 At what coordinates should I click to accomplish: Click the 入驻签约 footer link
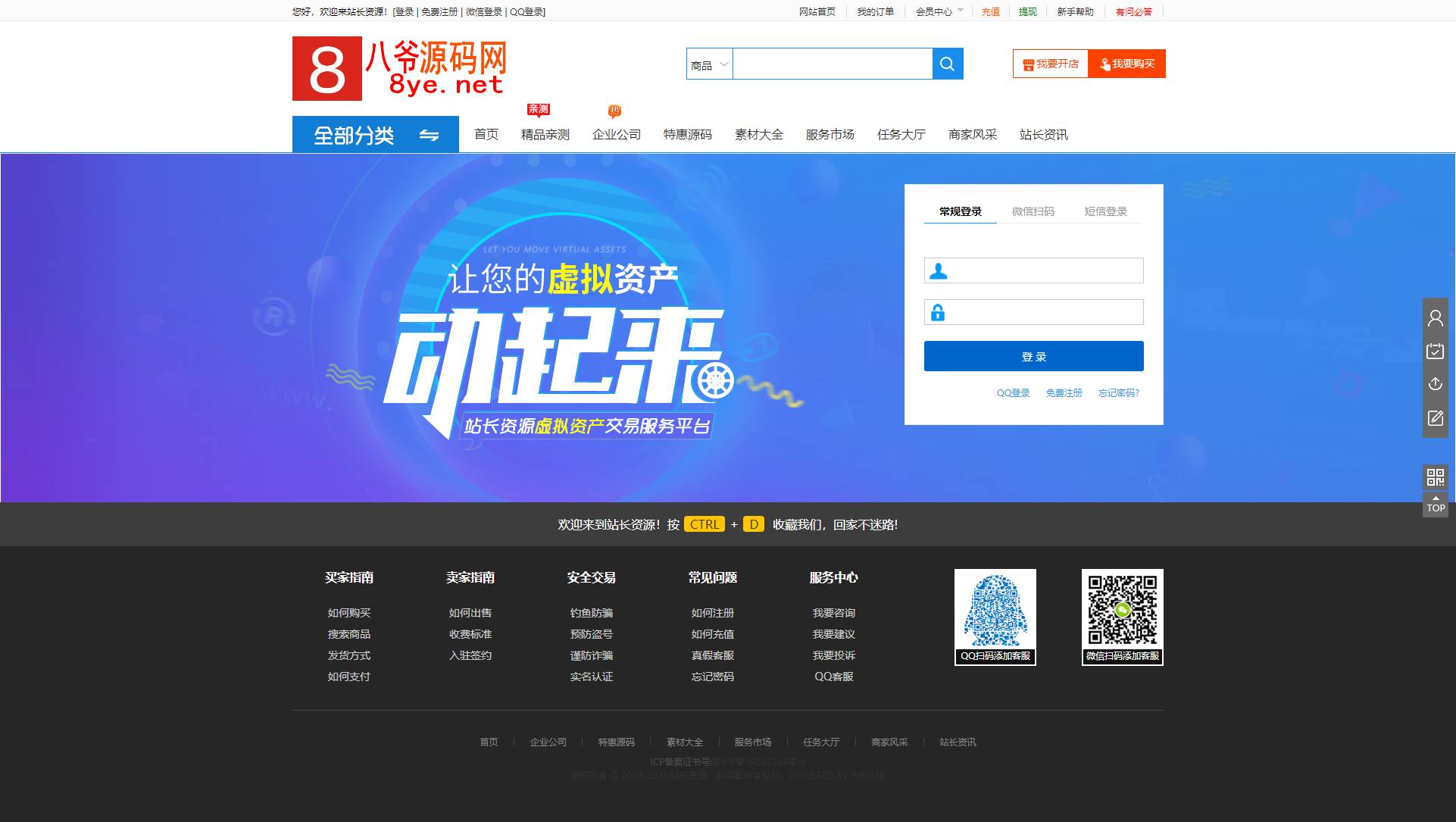470,655
